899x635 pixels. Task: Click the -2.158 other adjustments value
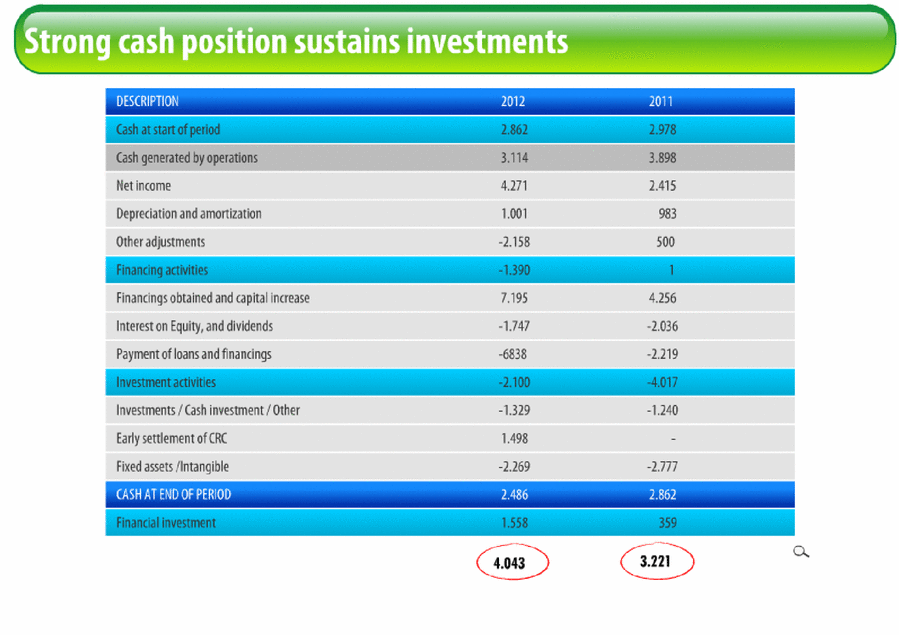[x=514, y=242]
